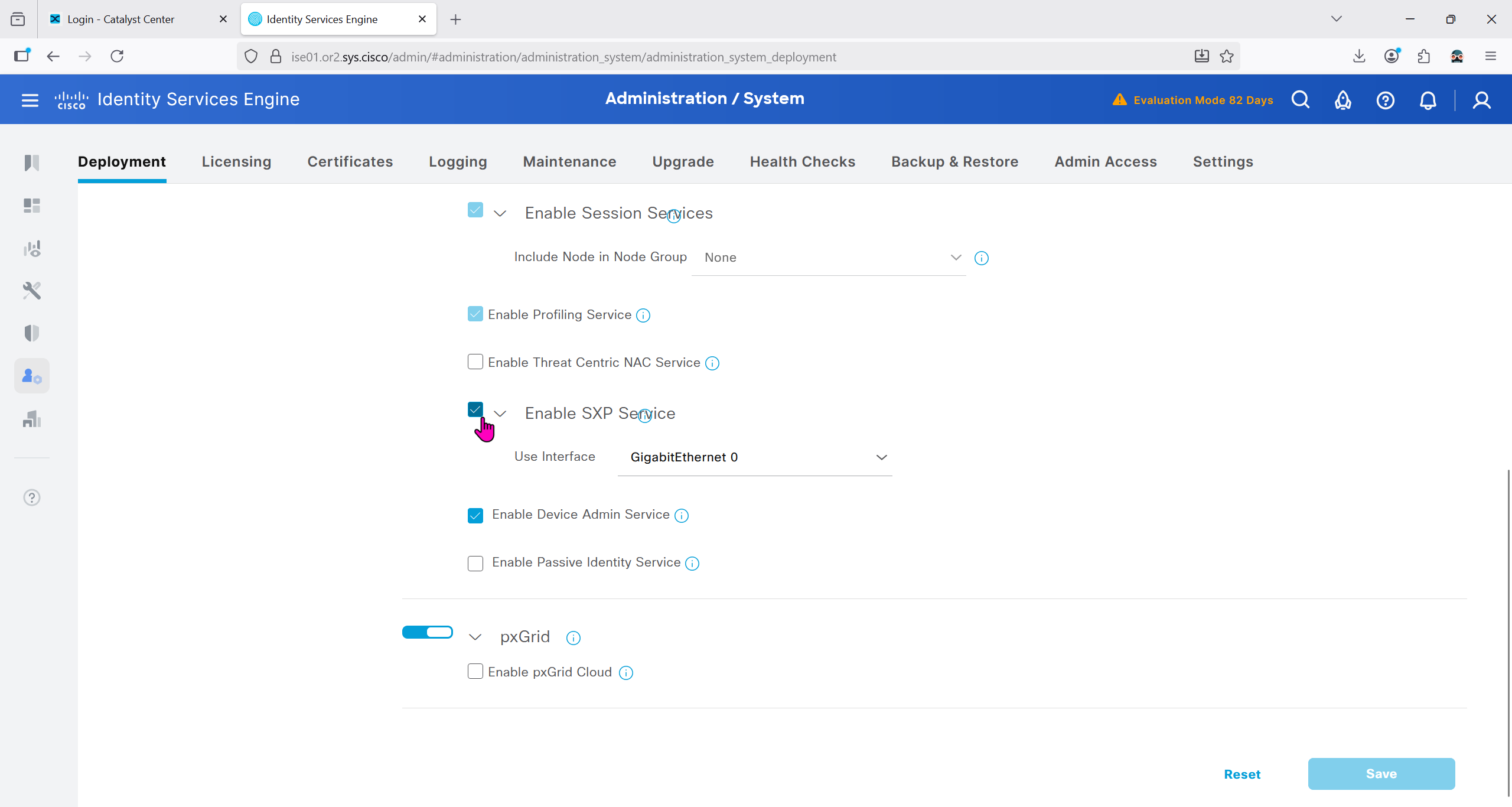
Task: Open the rocket icon in the header
Action: 1342,100
